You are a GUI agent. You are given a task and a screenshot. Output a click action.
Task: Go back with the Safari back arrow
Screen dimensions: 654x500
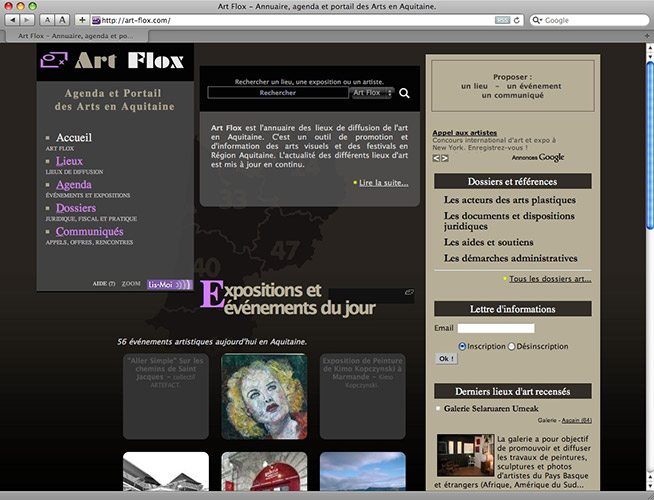(x=13, y=20)
